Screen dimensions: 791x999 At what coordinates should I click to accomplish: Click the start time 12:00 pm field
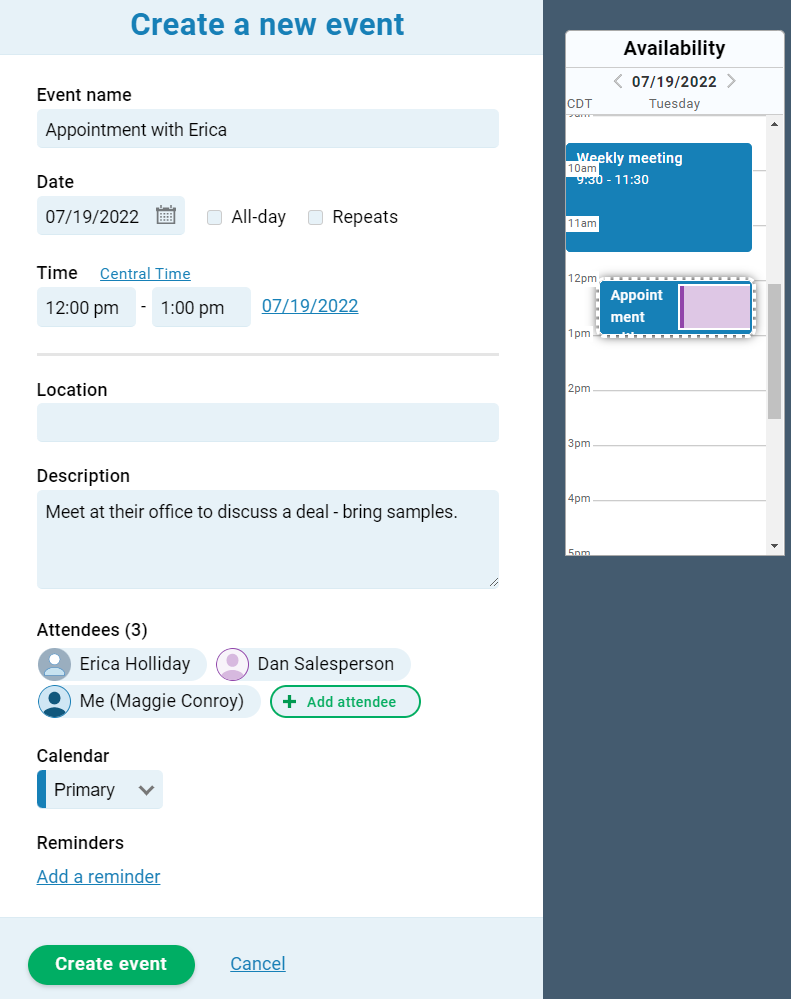coord(86,306)
